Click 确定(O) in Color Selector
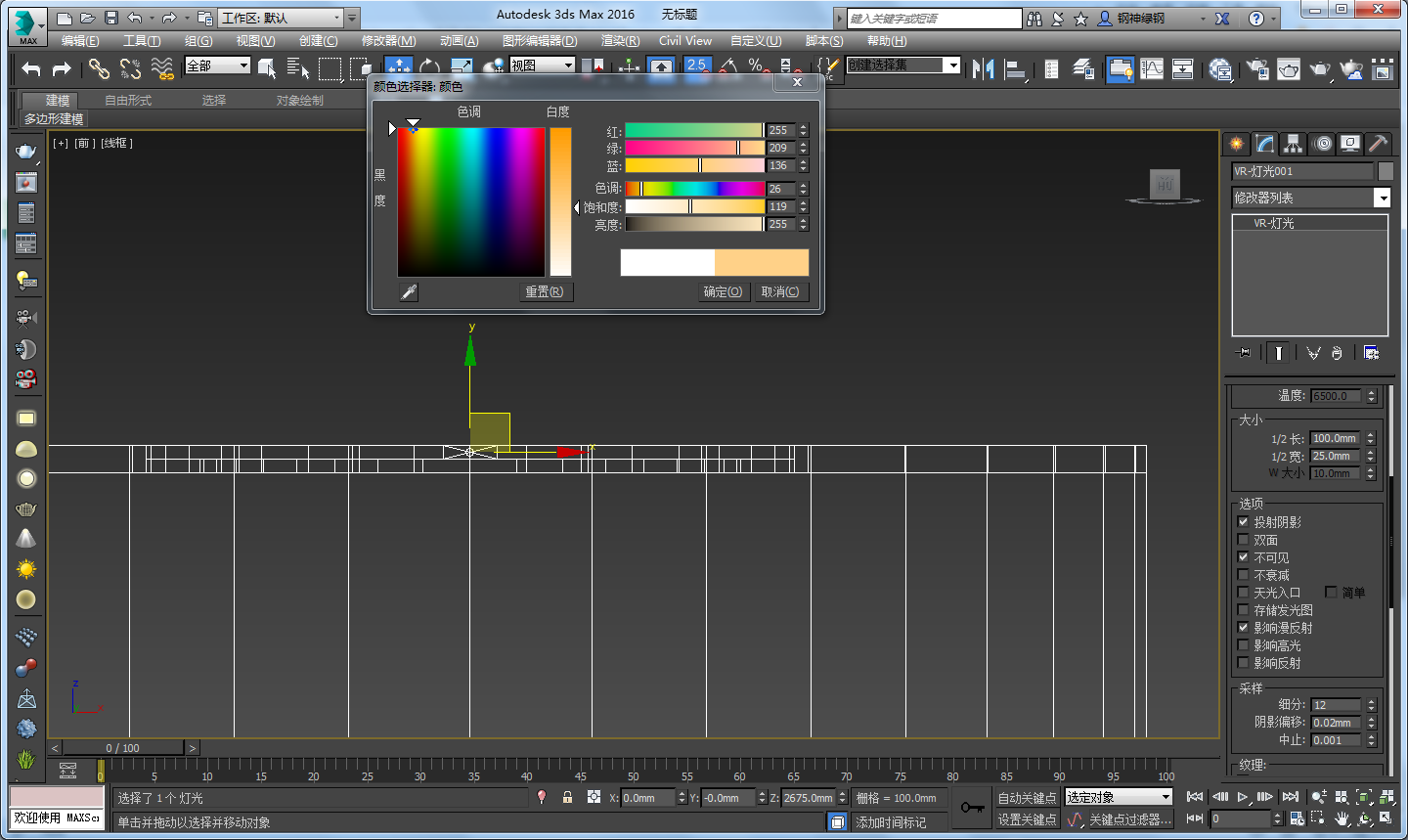1408x840 pixels. [x=723, y=291]
